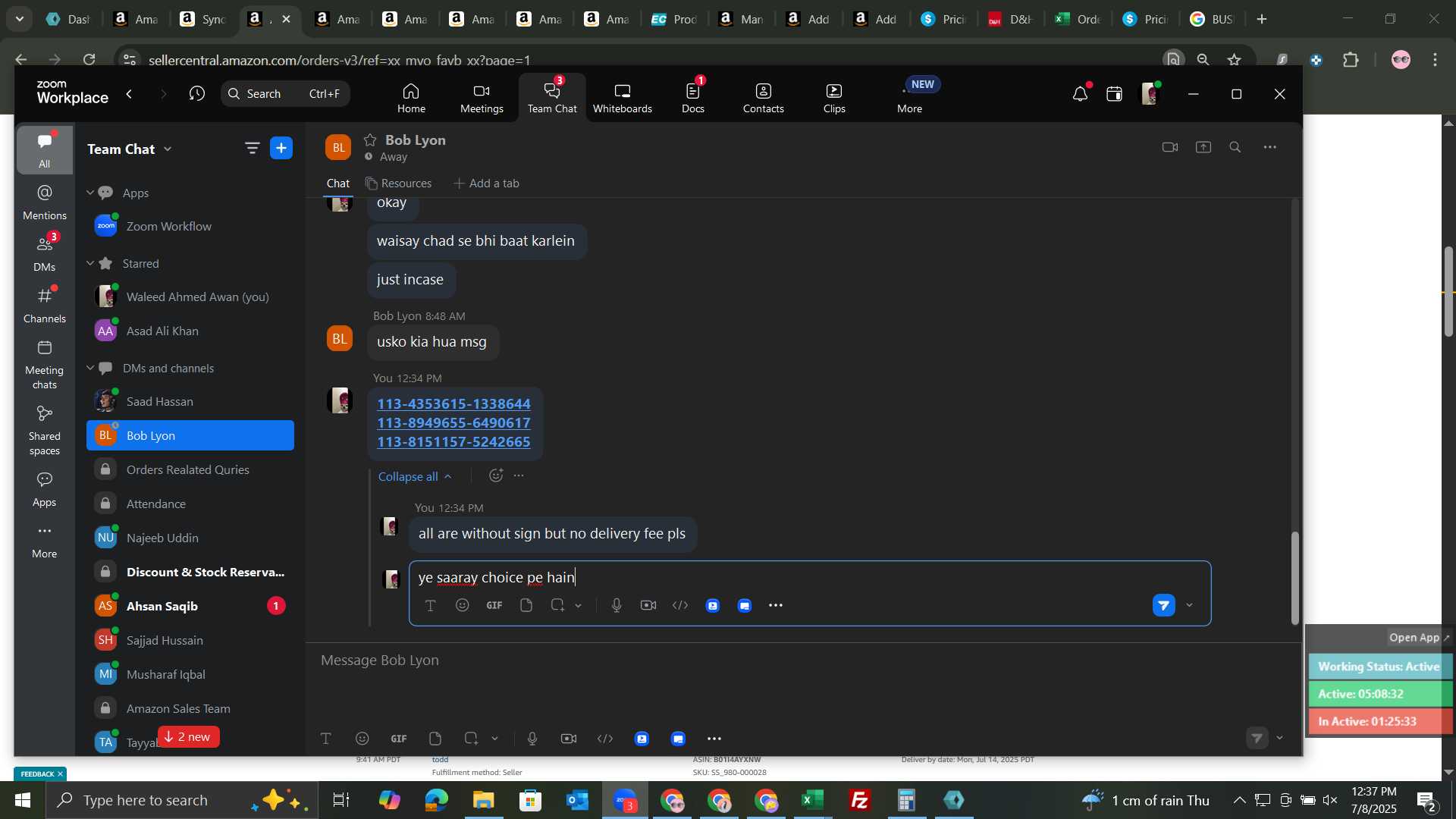The image size is (1456, 819).
Task: Open the Docs tab
Action: 692,98
